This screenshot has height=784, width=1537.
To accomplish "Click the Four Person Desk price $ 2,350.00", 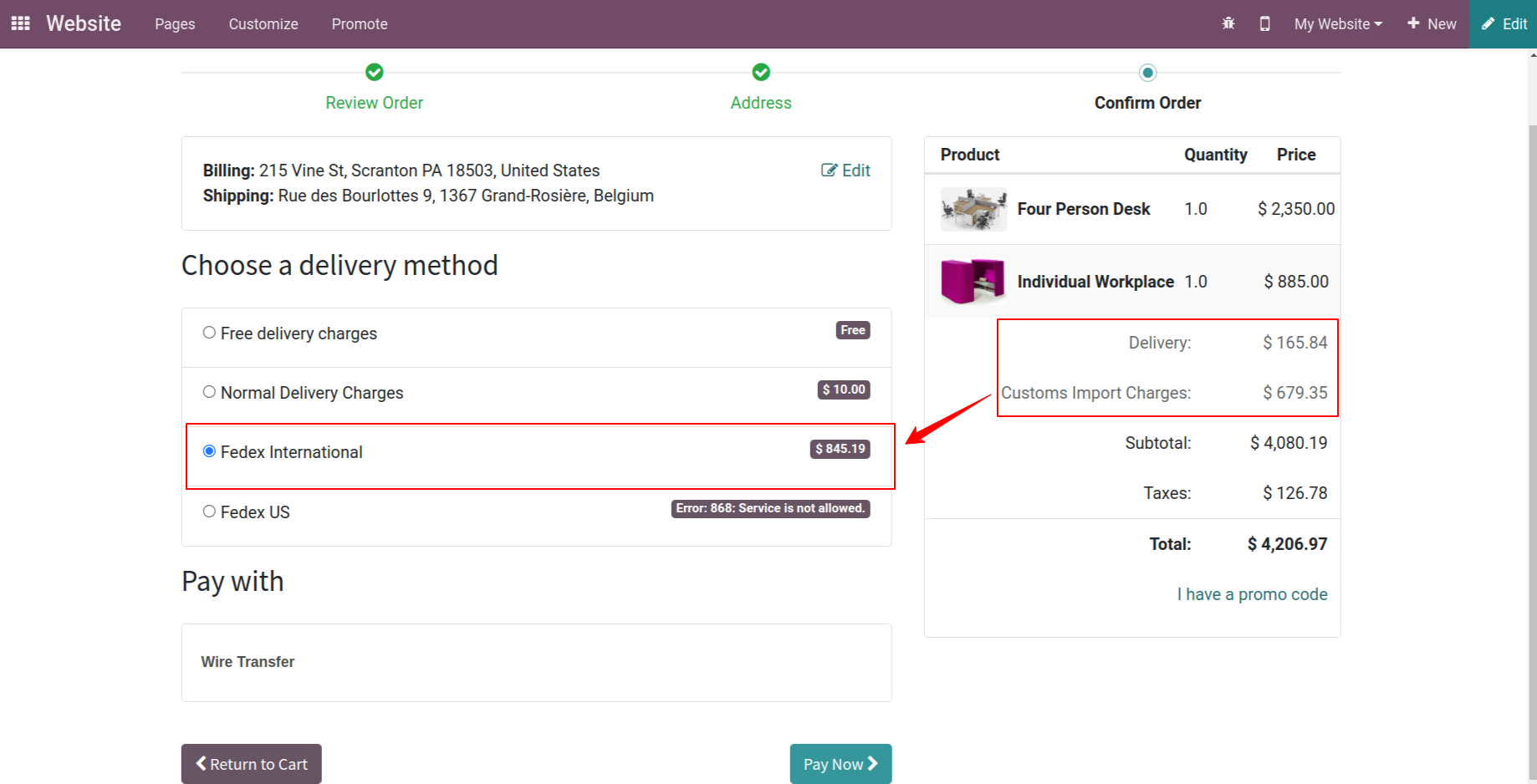I will pos(1296,209).
